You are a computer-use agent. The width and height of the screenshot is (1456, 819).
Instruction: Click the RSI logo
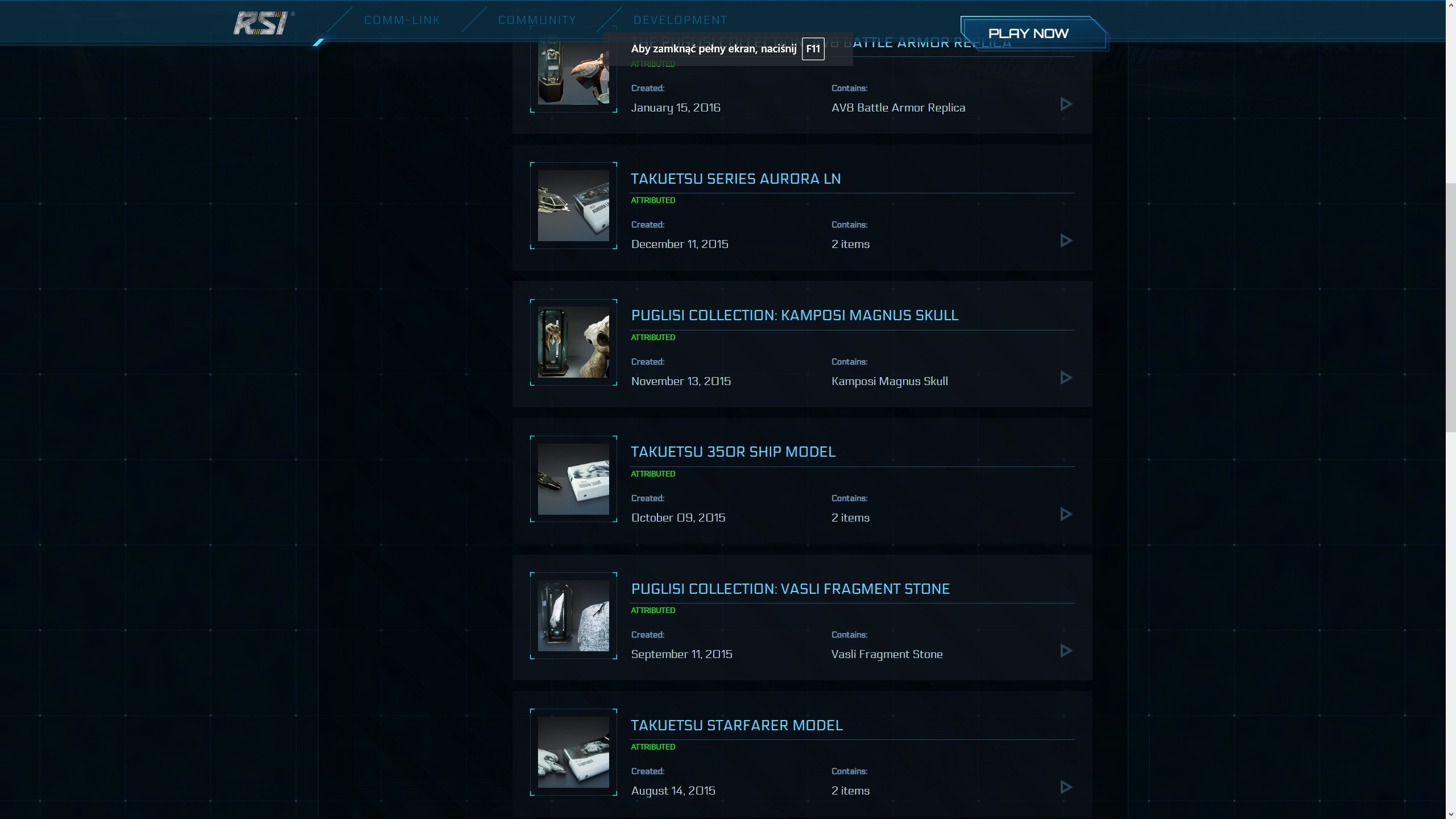pyautogui.click(x=263, y=23)
